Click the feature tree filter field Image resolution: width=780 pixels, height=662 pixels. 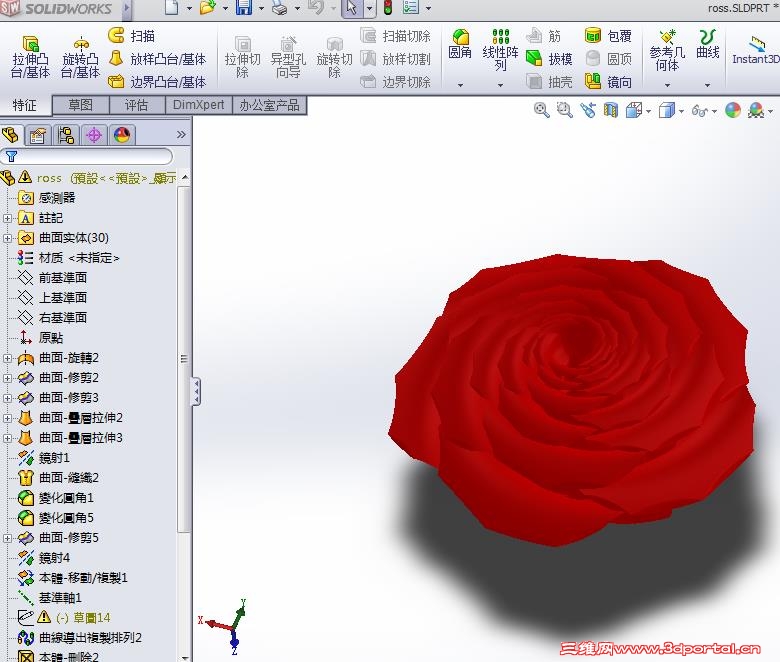point(87,157)
